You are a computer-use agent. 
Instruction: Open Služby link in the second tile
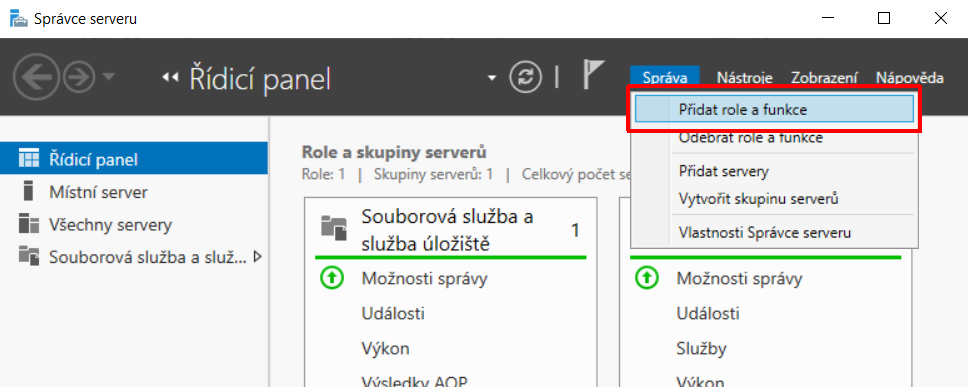pyautogui.click(x=701, y=349)
